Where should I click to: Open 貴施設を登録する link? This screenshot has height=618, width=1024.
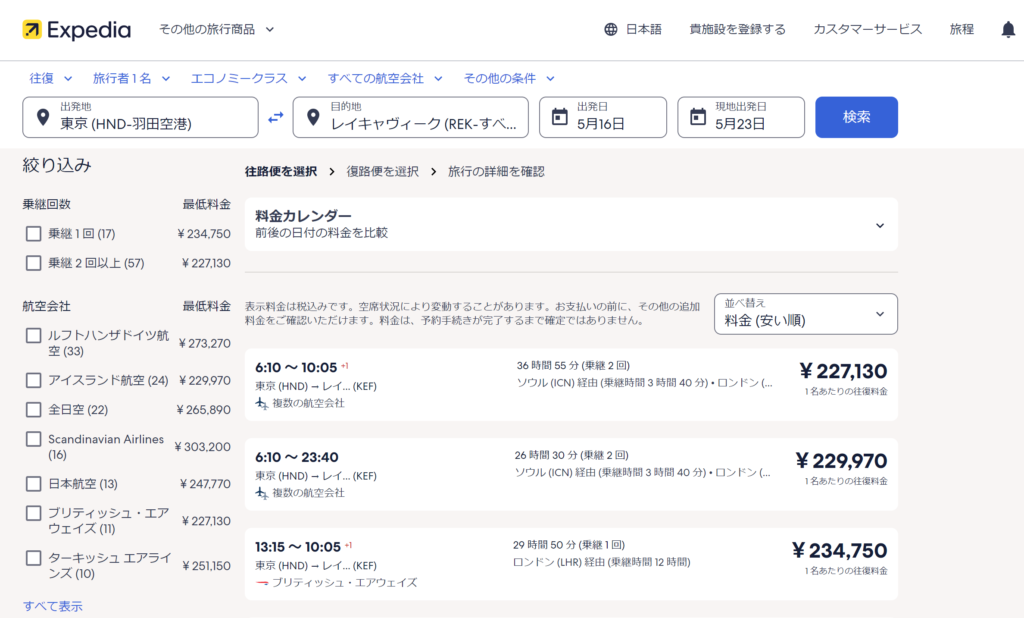737,29
